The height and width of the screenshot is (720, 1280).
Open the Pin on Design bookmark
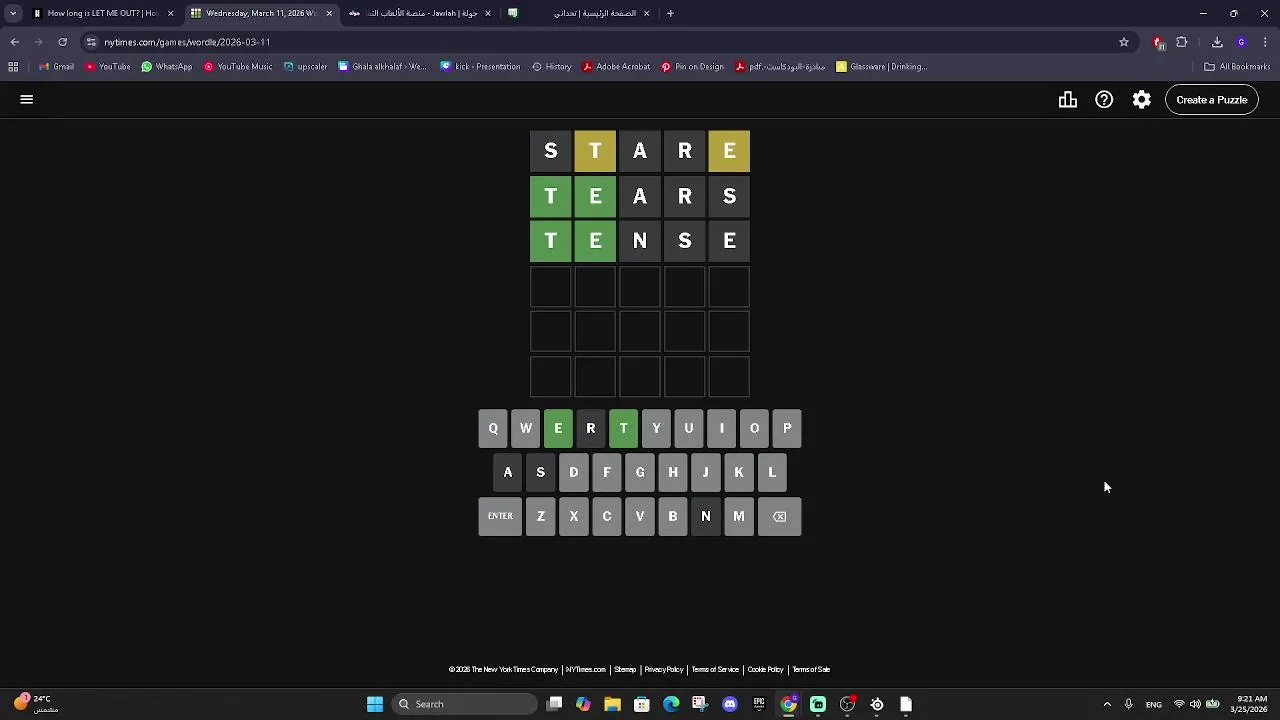(x=693, y=67)
